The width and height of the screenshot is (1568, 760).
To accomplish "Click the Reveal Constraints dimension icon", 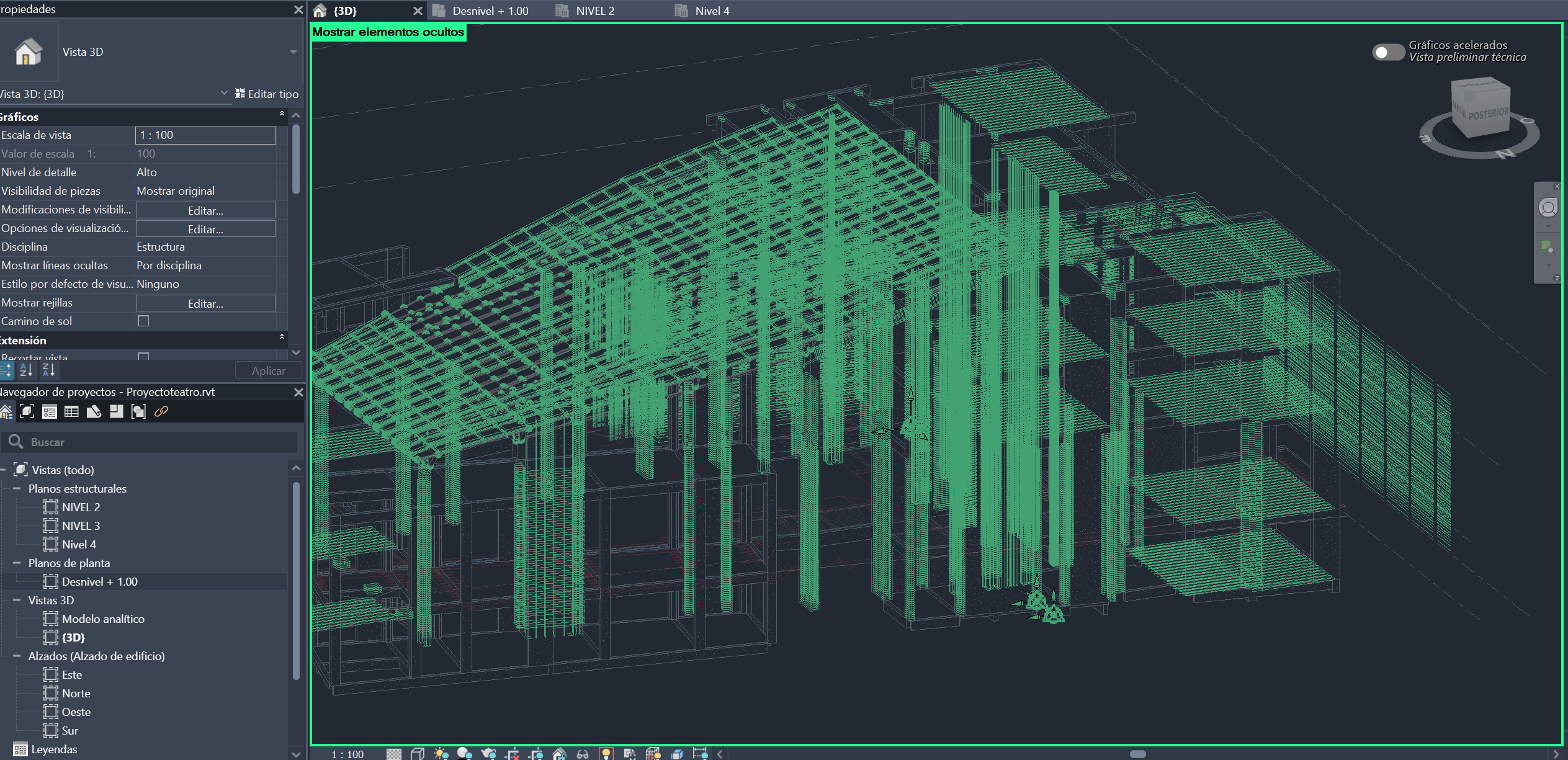I will click(700, 754).
